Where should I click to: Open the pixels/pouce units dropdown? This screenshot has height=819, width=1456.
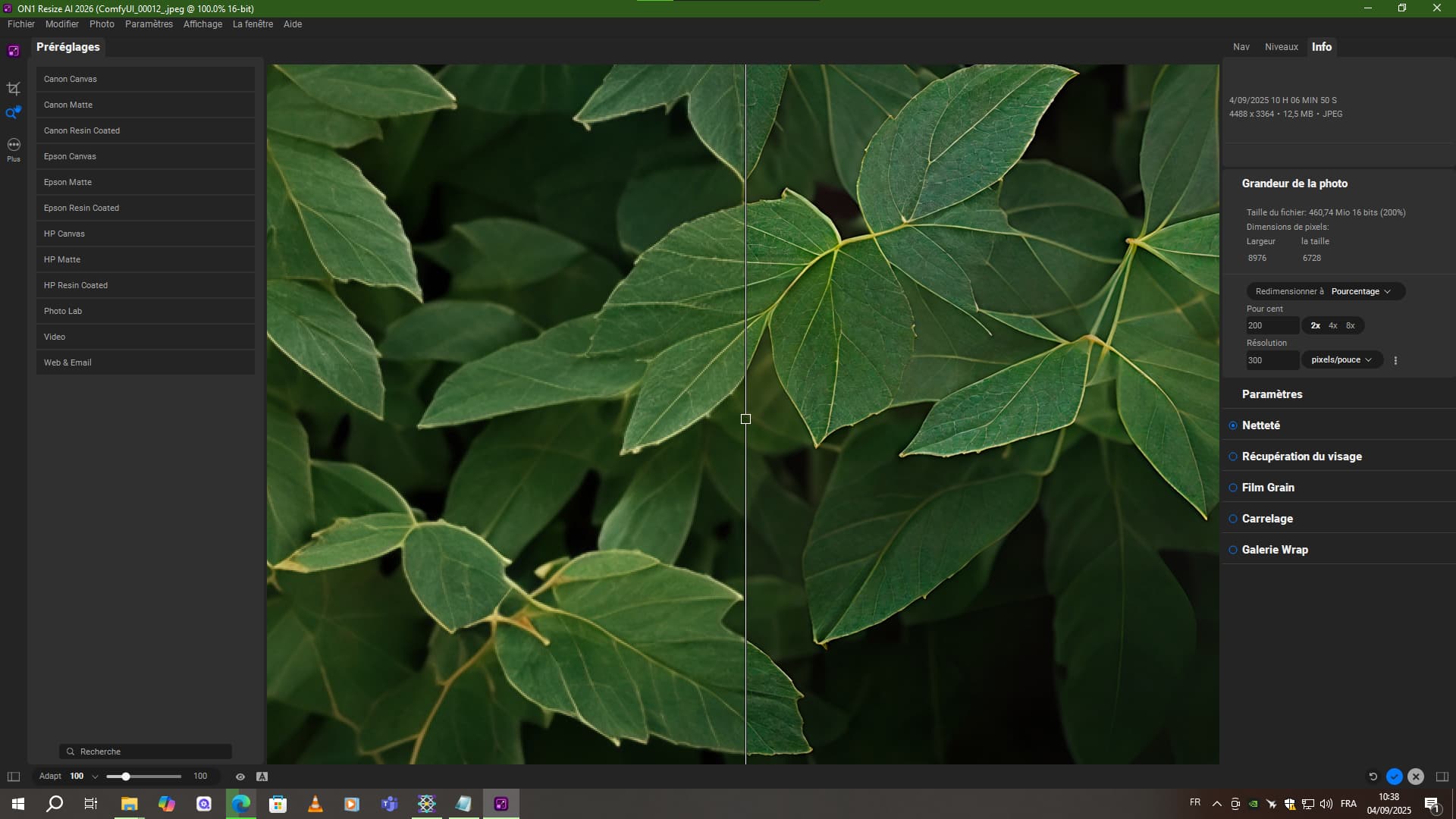(1341, 360)
